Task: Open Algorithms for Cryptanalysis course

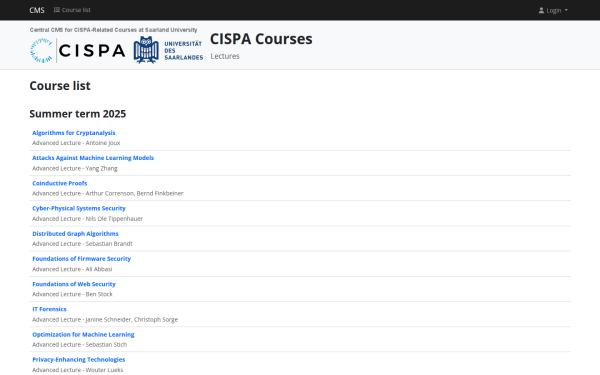Action: point(73,133)
